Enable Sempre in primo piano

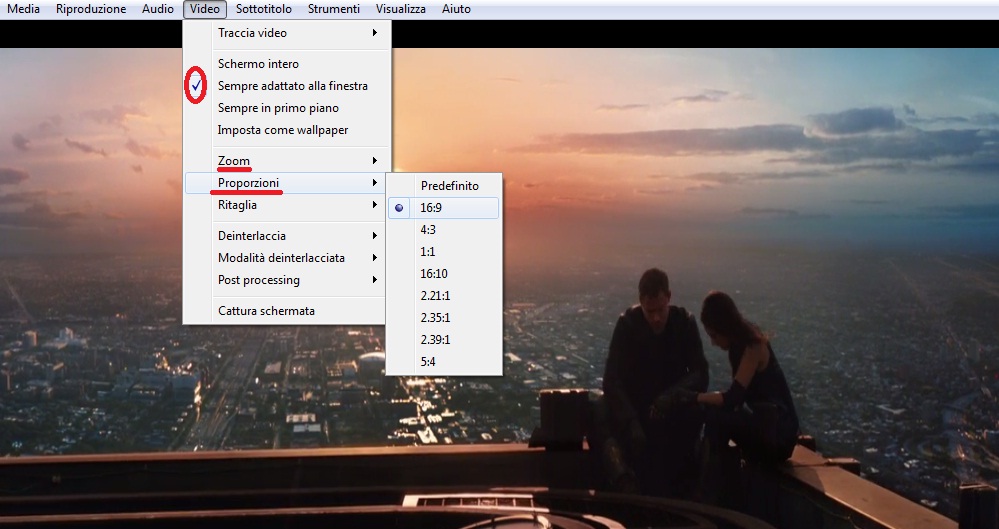[278, 108]
